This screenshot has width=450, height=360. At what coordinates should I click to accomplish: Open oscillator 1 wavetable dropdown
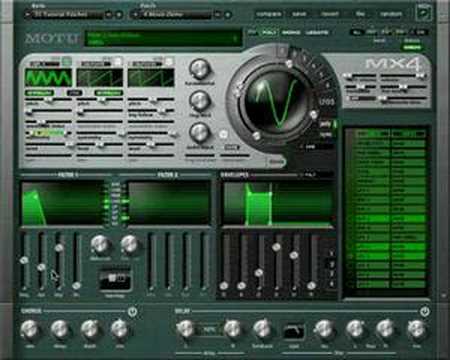point(45,63)
